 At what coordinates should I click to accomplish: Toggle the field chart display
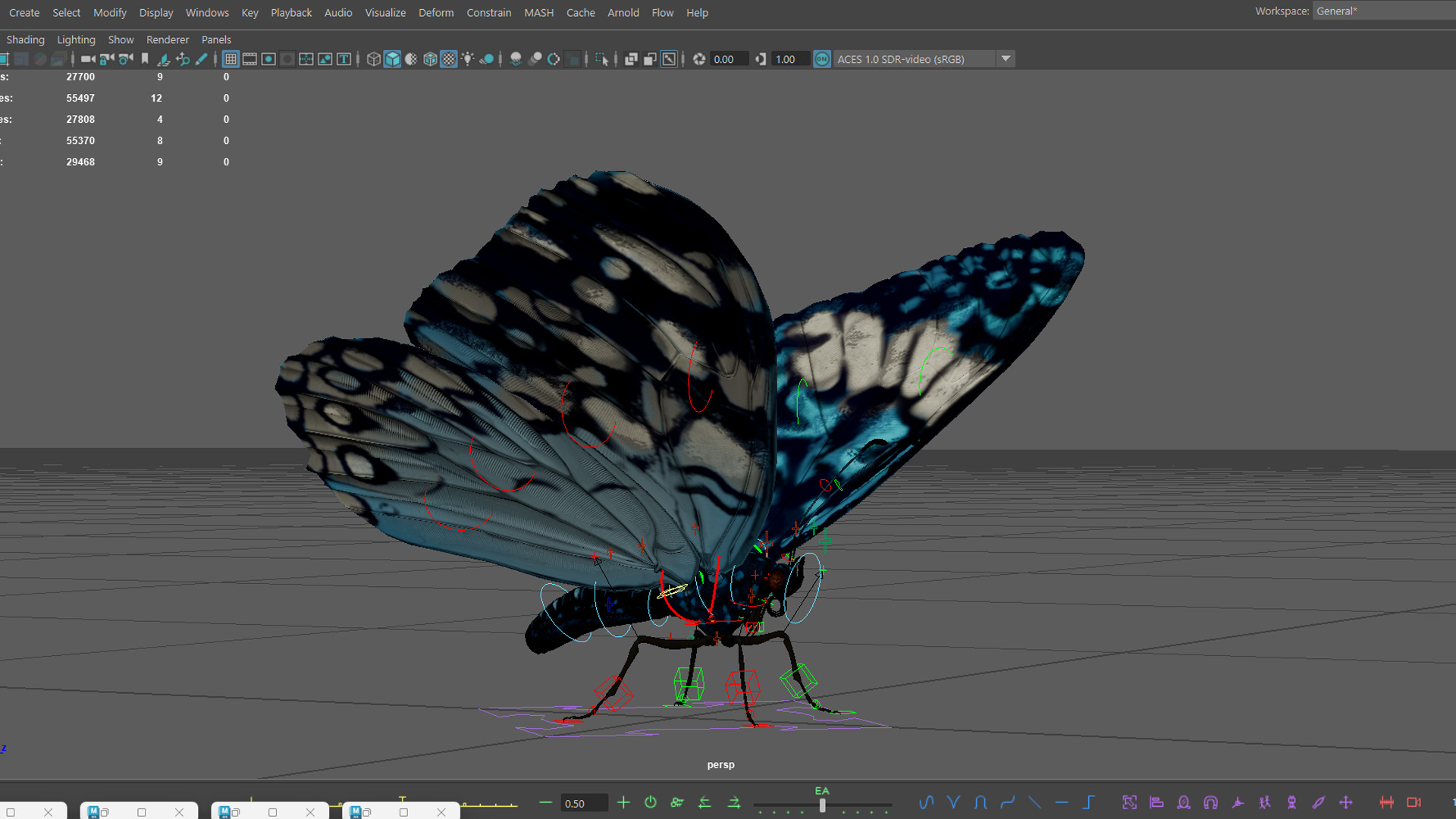[306, 59]
